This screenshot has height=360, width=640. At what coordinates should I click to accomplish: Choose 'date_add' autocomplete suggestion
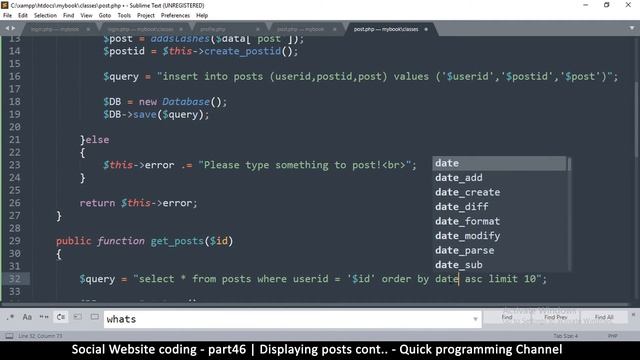pyautogui.click(x=500, y=178)
